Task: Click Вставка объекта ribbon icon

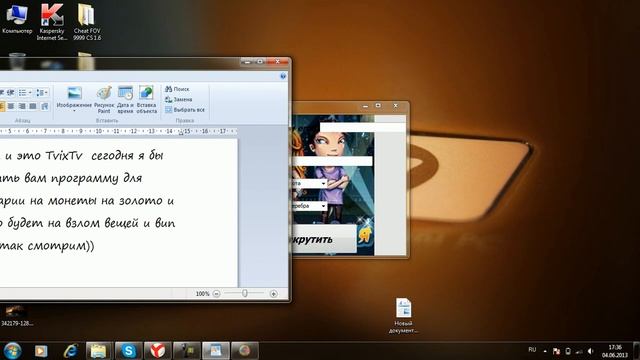Action: 146,99
